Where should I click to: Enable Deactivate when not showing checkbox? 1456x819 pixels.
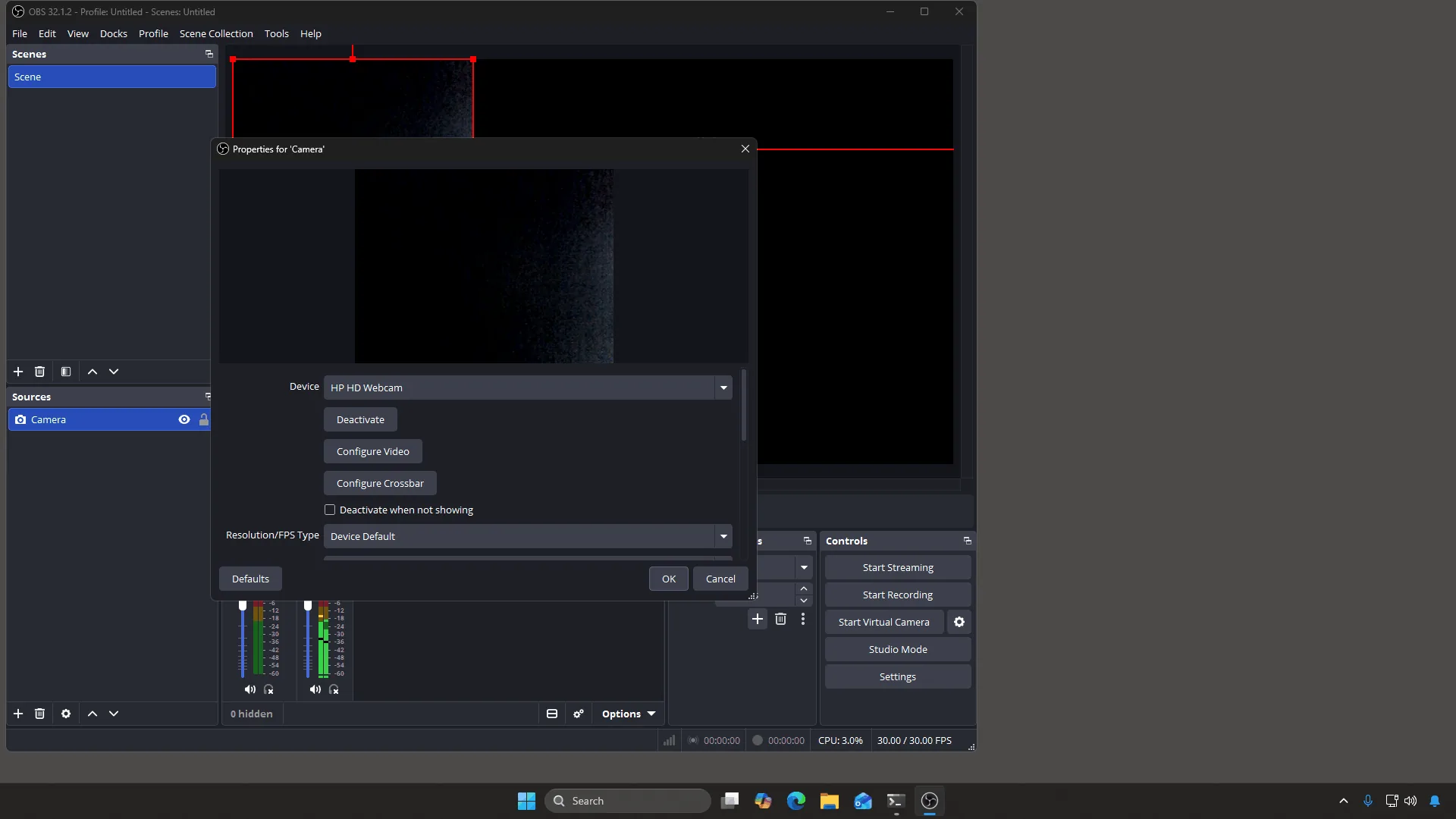pyautogui.click(x=330, y=510)
